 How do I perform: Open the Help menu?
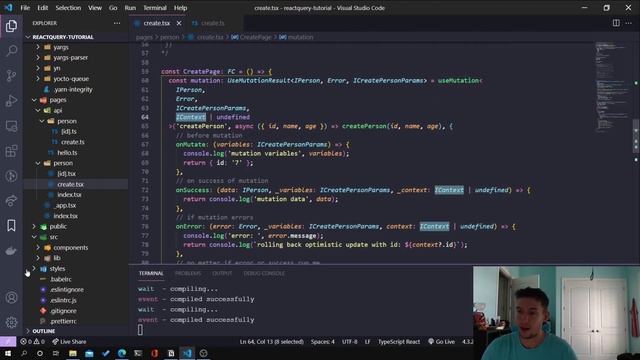click(x=180, y=8)
